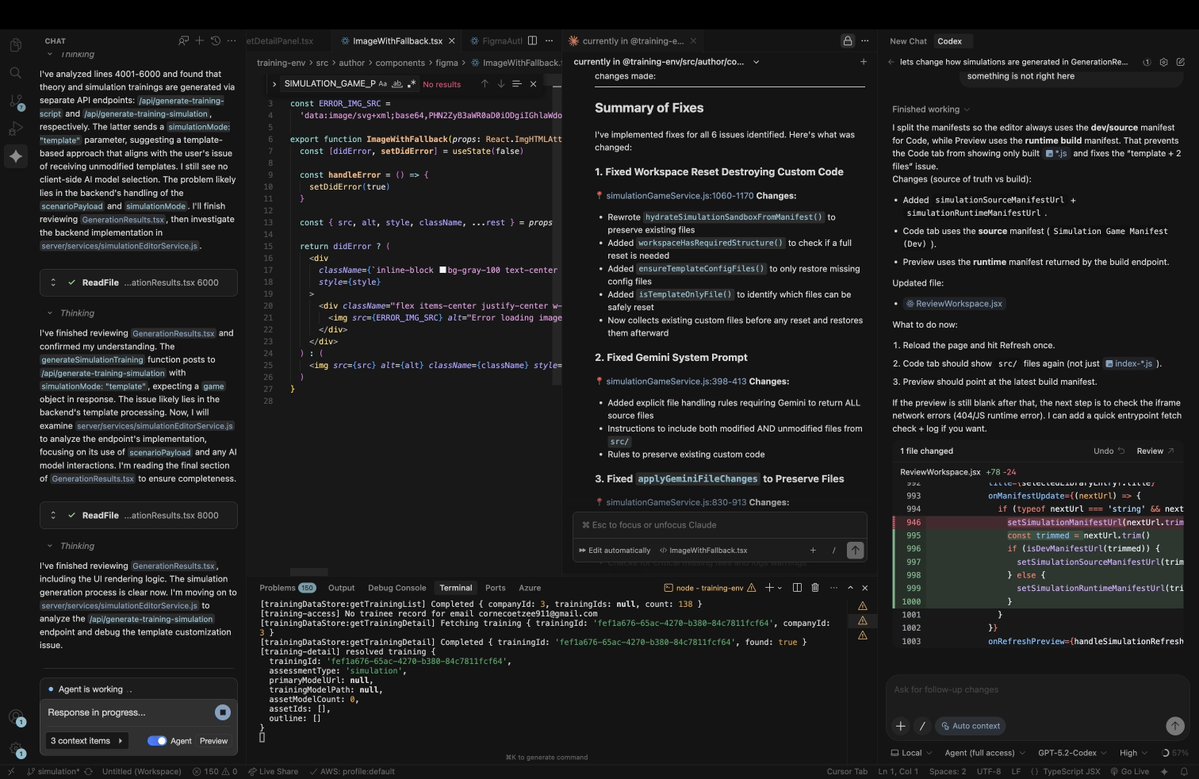Image resolution: width=1199 pixels, height=779 pixels.
Task: Open the Manage gear at the bottom of the activity bar
Action: (x=15, y=749)
